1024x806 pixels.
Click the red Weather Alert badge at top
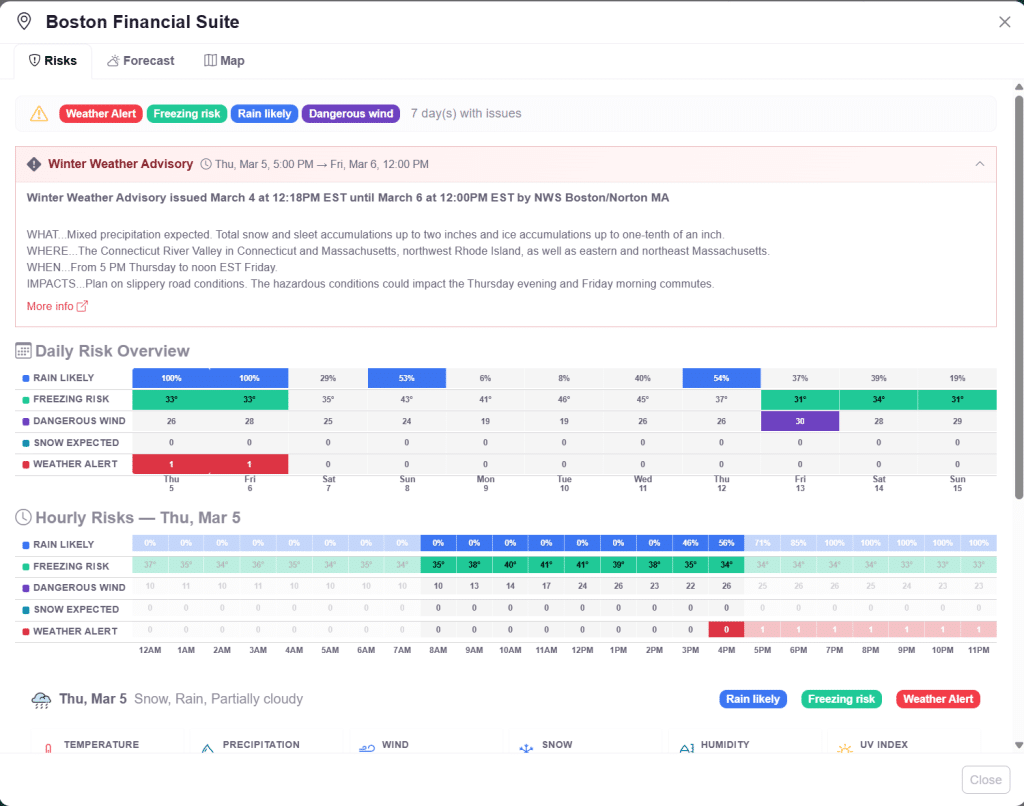click(x=101, y=114)
